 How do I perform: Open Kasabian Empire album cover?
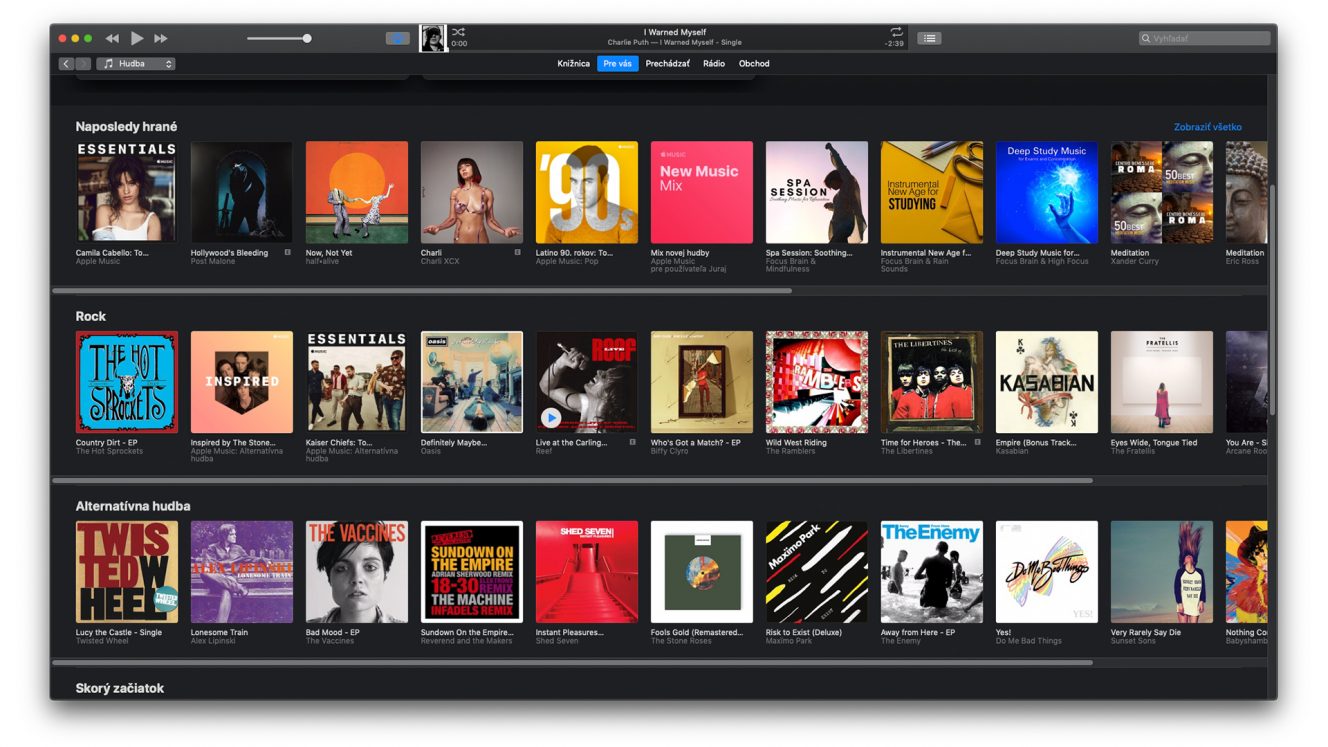[x=1047, y=382]
